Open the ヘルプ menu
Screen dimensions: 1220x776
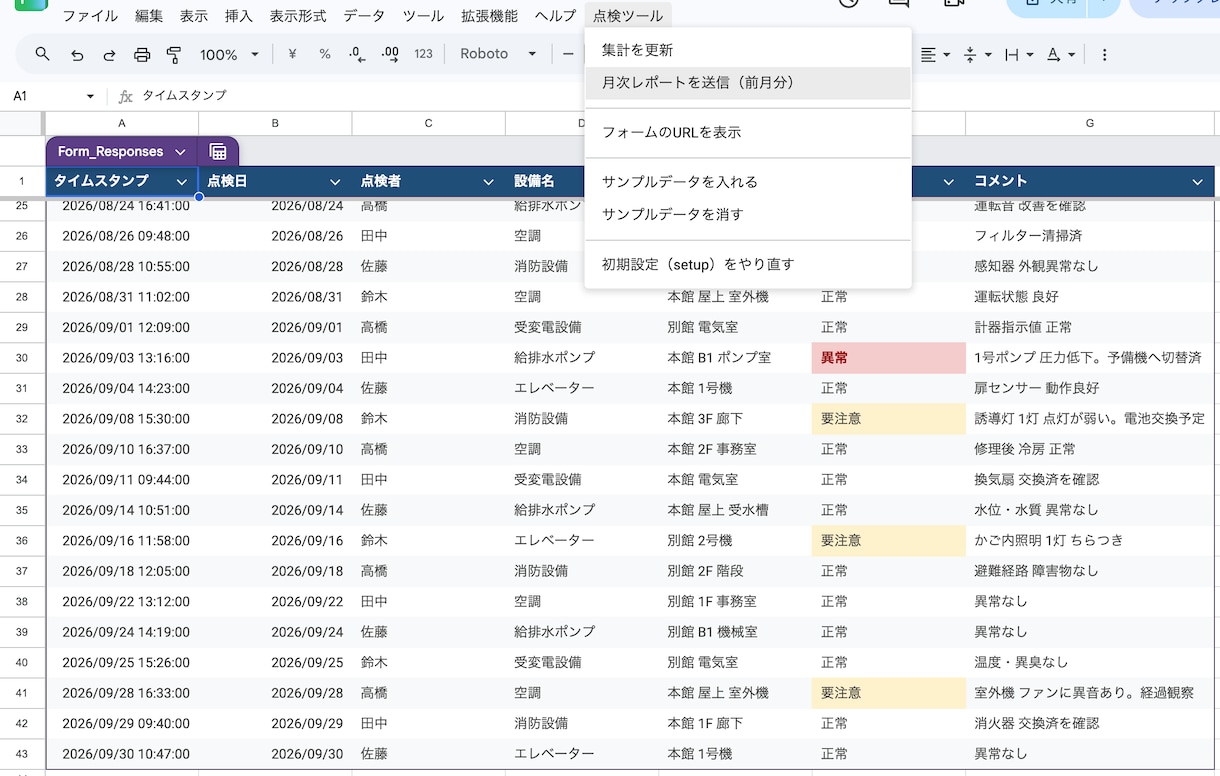pos(555,16)
